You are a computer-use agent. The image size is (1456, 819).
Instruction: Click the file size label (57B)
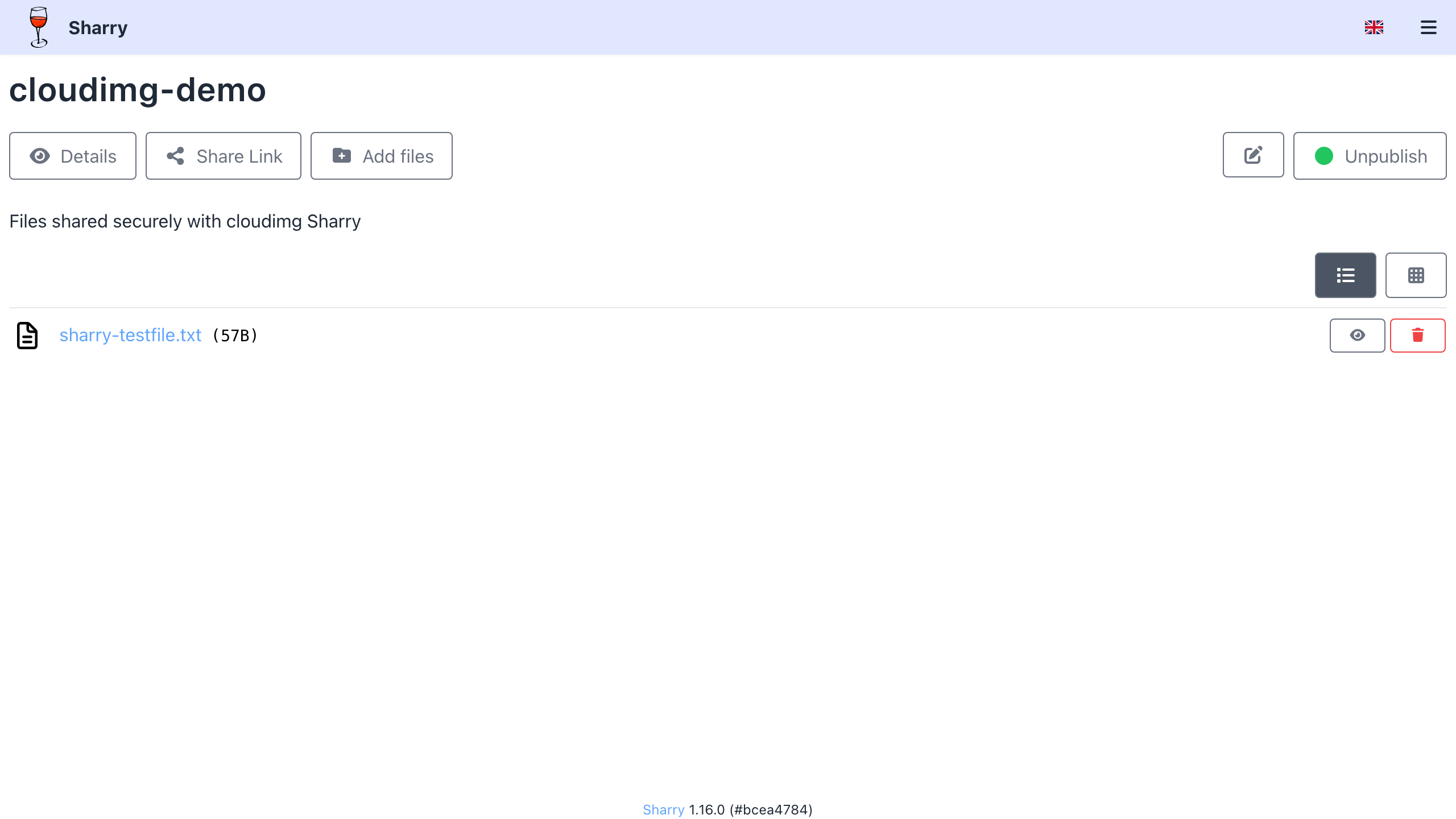click(x=235, y=336)
